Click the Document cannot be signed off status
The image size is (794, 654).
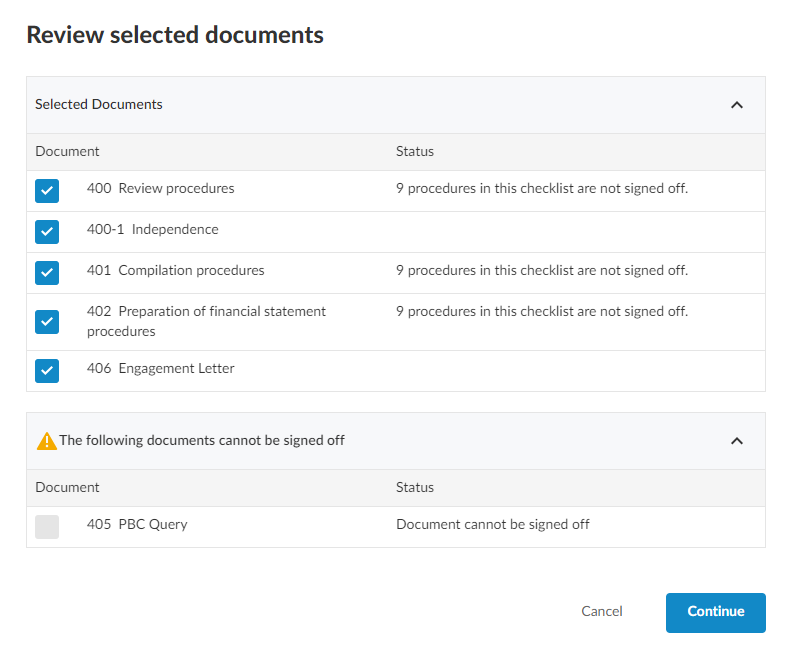[x=492, y=524]
